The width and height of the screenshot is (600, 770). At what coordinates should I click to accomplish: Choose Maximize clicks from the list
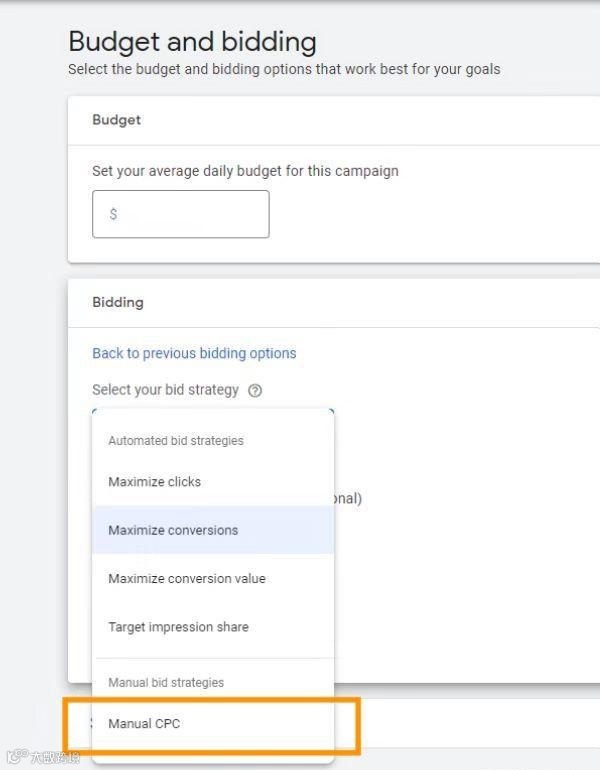[x=154, y=482]
